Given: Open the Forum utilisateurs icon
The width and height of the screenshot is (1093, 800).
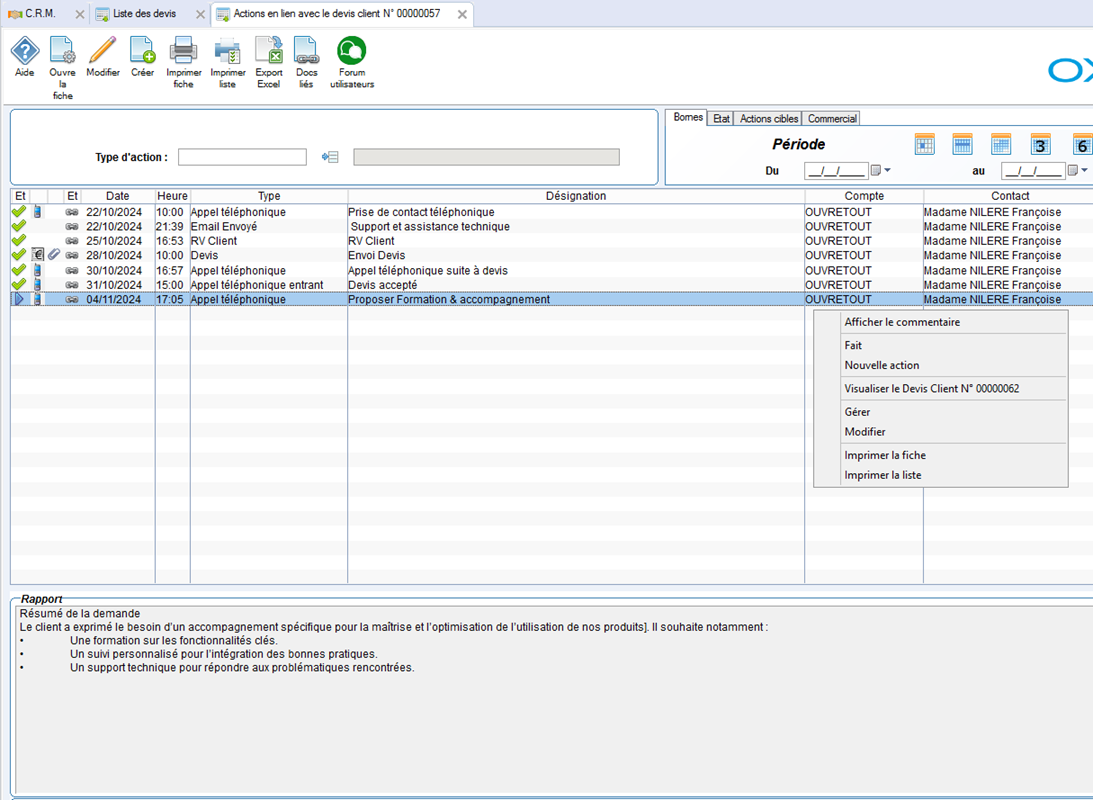Looking at the screenshot, I should [x=351, y=51].
